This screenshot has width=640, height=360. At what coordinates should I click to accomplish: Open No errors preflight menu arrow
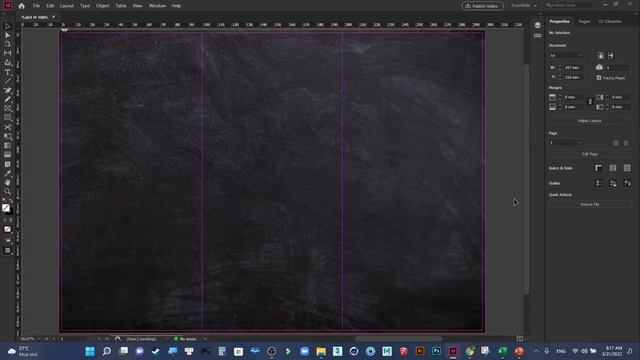(205, 339)
